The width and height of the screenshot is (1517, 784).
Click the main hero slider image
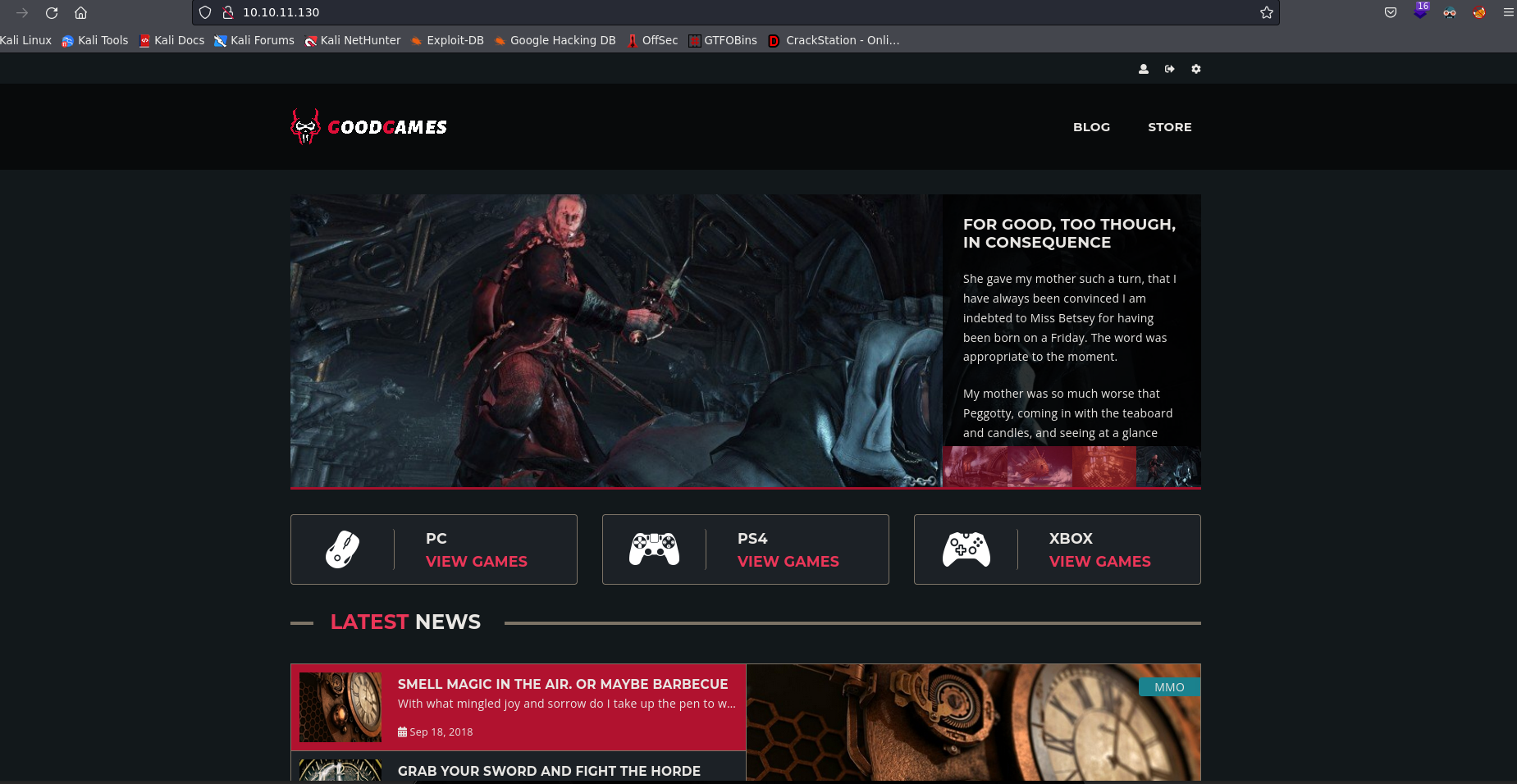pyautogui.click(x=616, y=340)
